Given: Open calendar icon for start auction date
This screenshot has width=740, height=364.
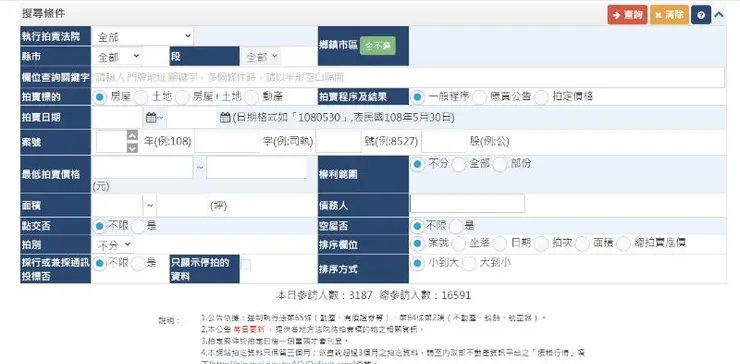Looking at the screenshot, I should [151, 118].
